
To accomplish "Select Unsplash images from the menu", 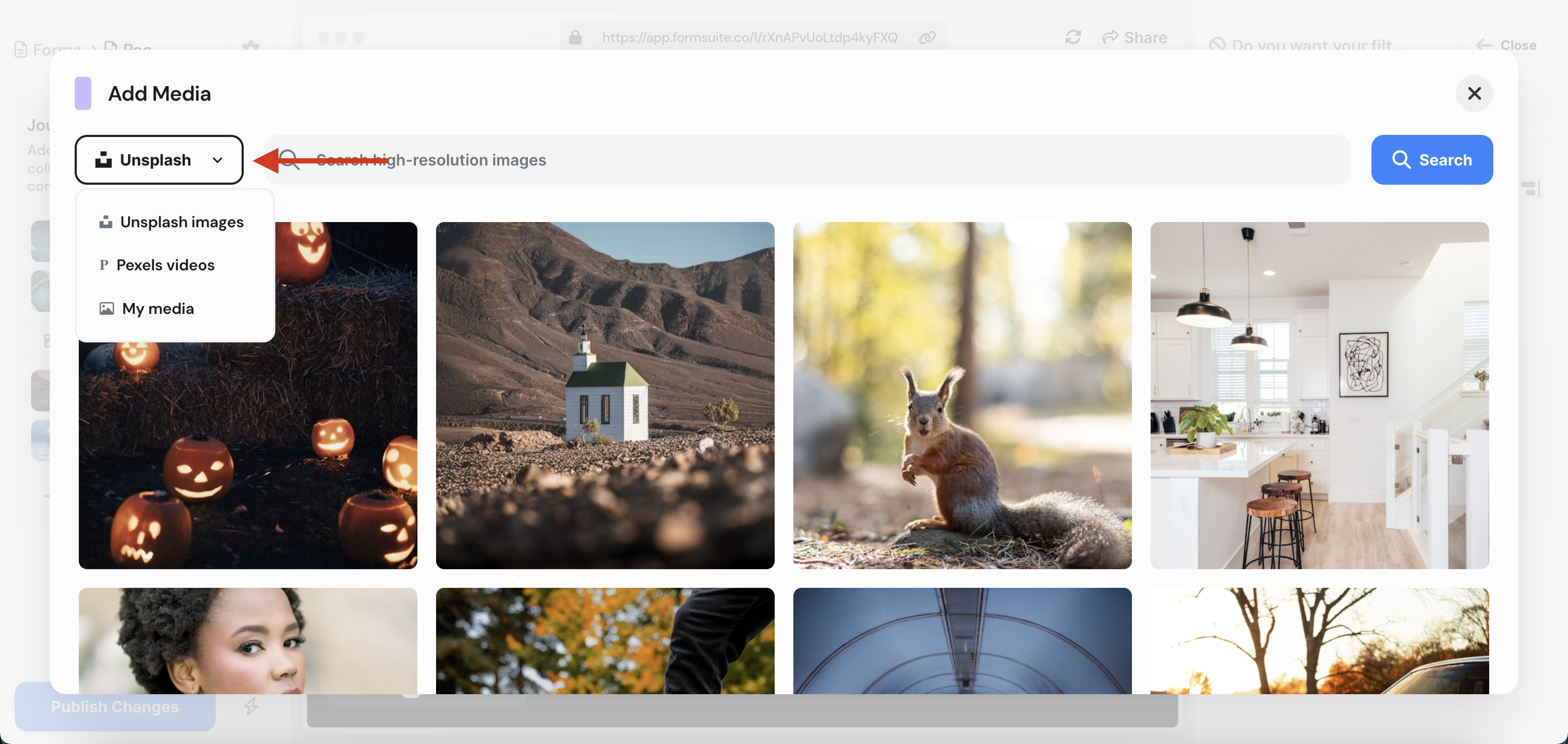I will [x=181, y=222].
